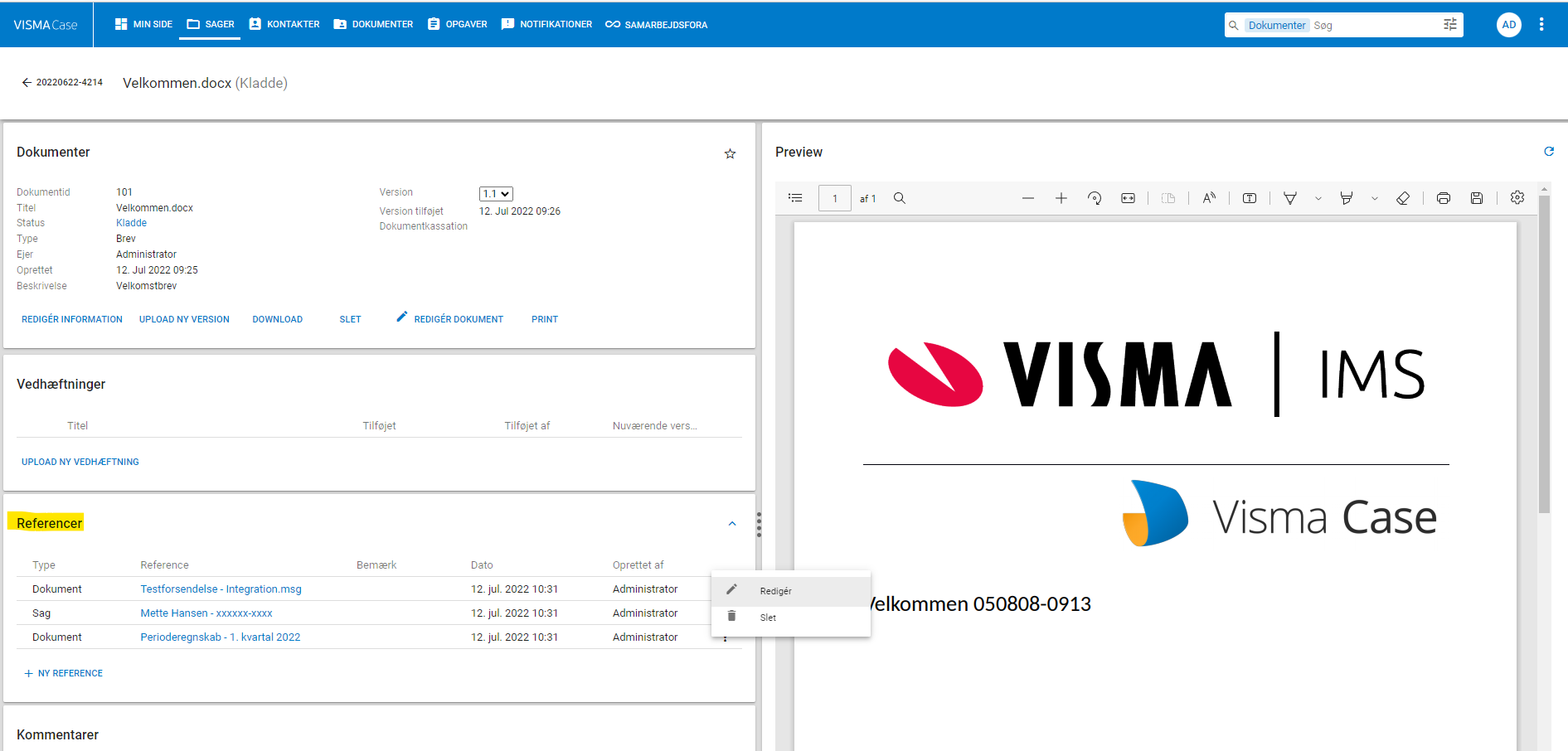Open the MIN SIDE dashboard
Image resolution: width=1568 pixels, height=751 pixels.
(143, 25)
